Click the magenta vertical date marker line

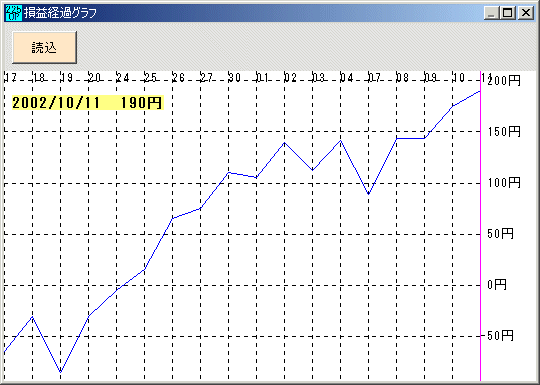480,226
